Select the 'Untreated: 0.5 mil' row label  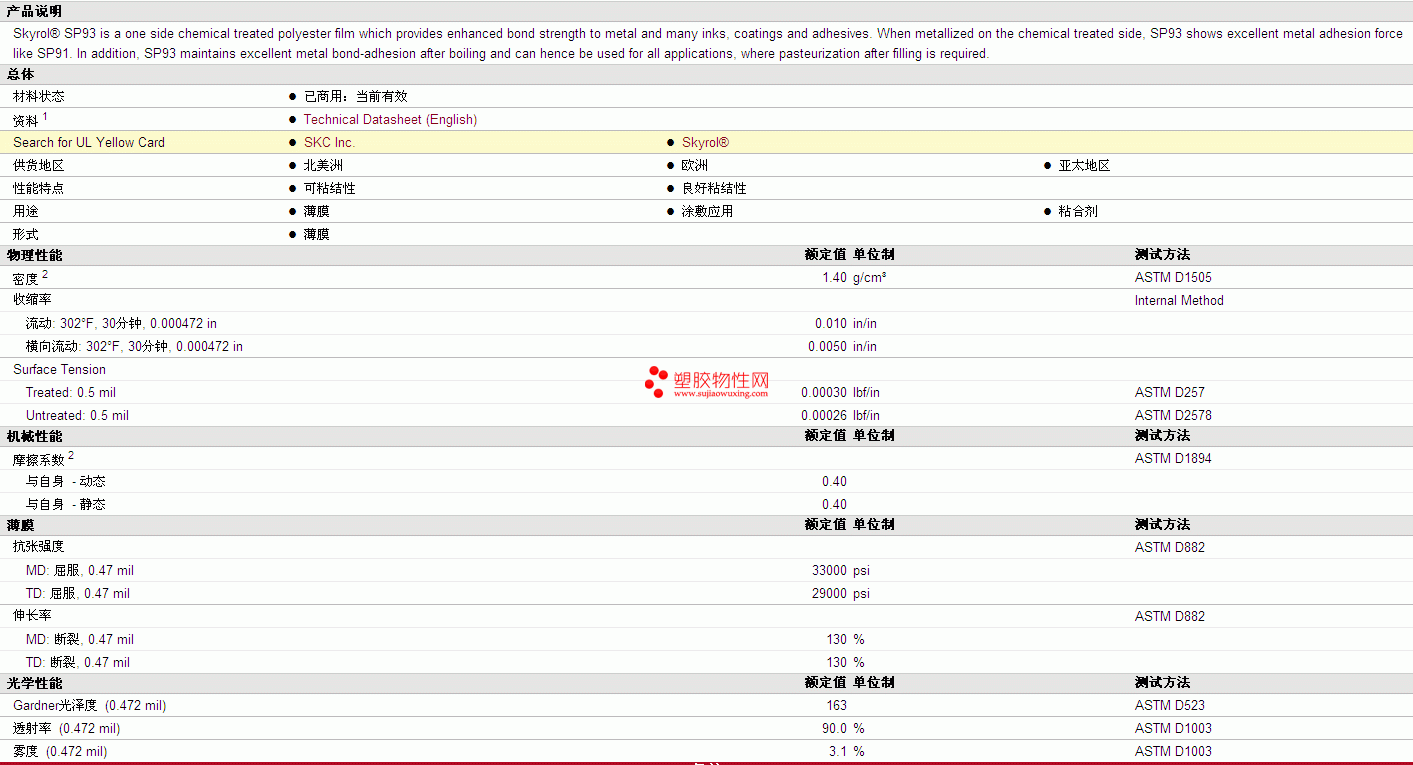77,415
